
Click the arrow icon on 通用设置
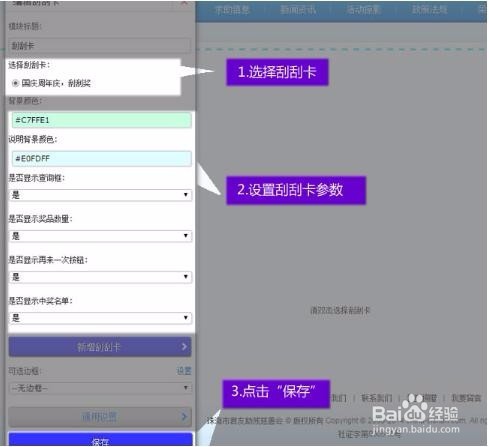184,416
